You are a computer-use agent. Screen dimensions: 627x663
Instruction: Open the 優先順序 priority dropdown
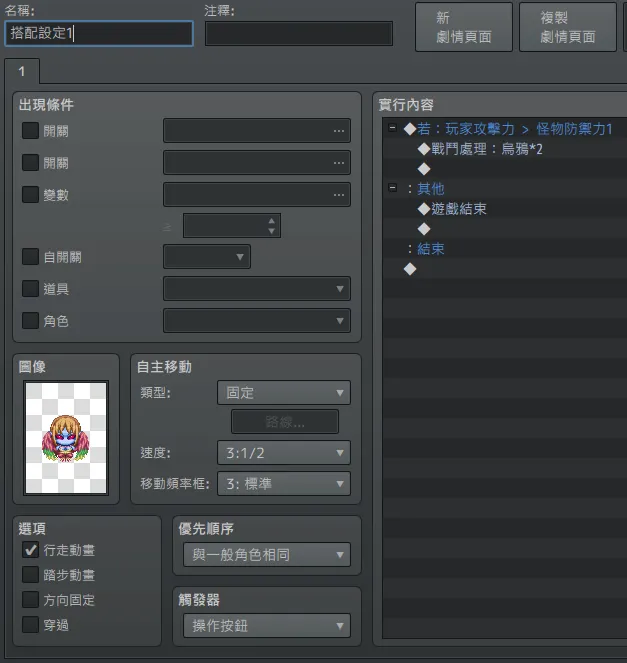pos(267,555)
